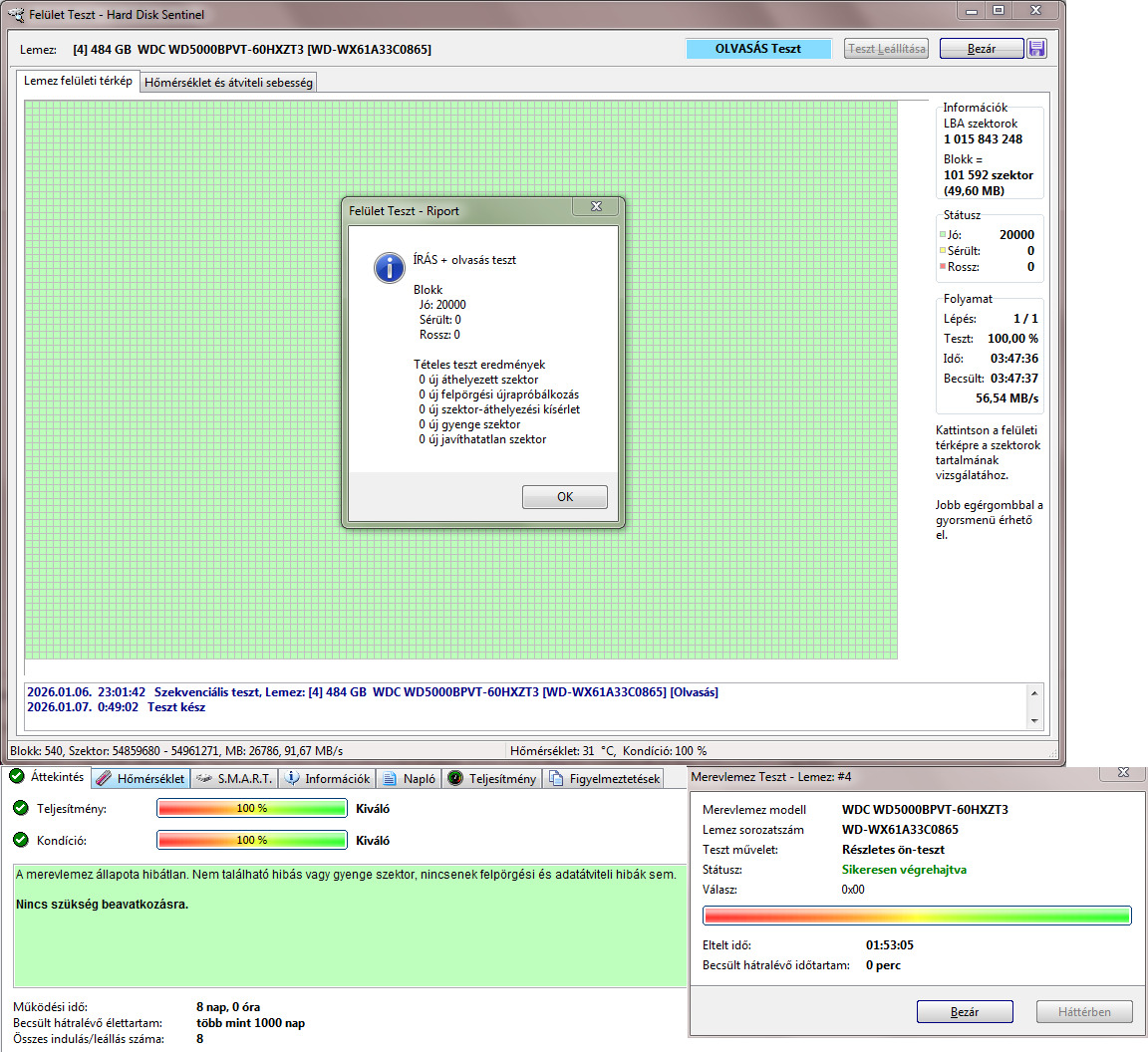The image size is (1148, 1052).
Task: Open the Információk tab
Action: click(x=328, y=778)
